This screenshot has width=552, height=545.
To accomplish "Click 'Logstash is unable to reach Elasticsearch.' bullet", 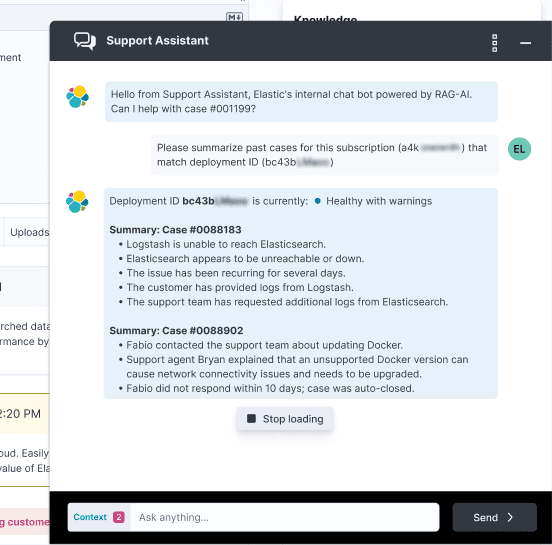I will point(226,244).
